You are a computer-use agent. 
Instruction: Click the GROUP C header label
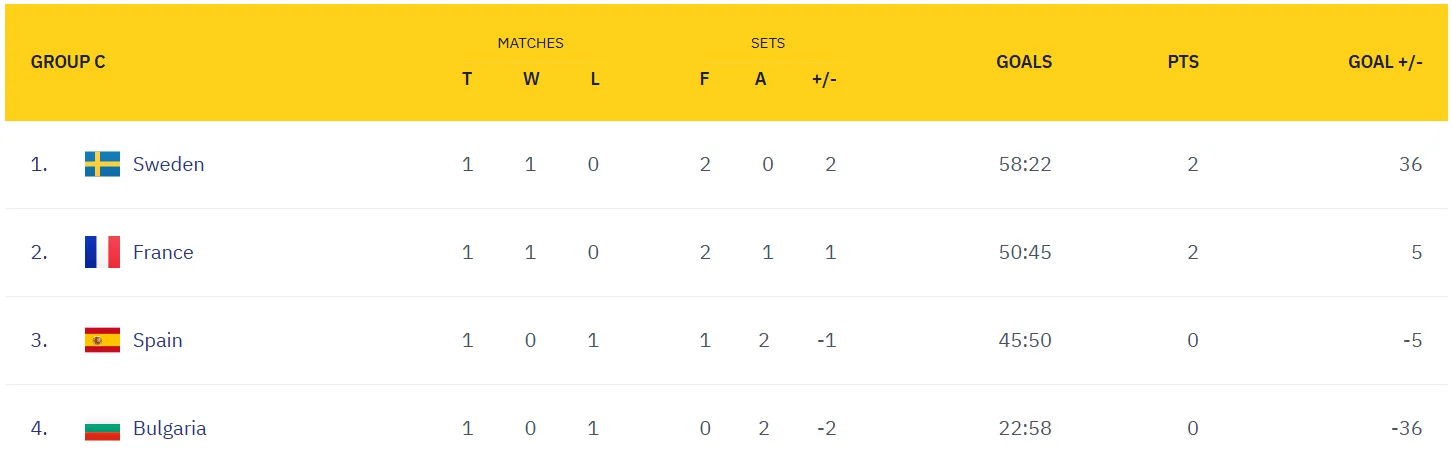tap(68, 62)
